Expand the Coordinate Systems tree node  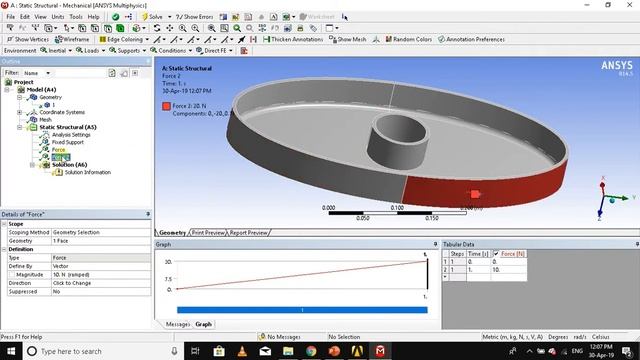click(19, 112)
